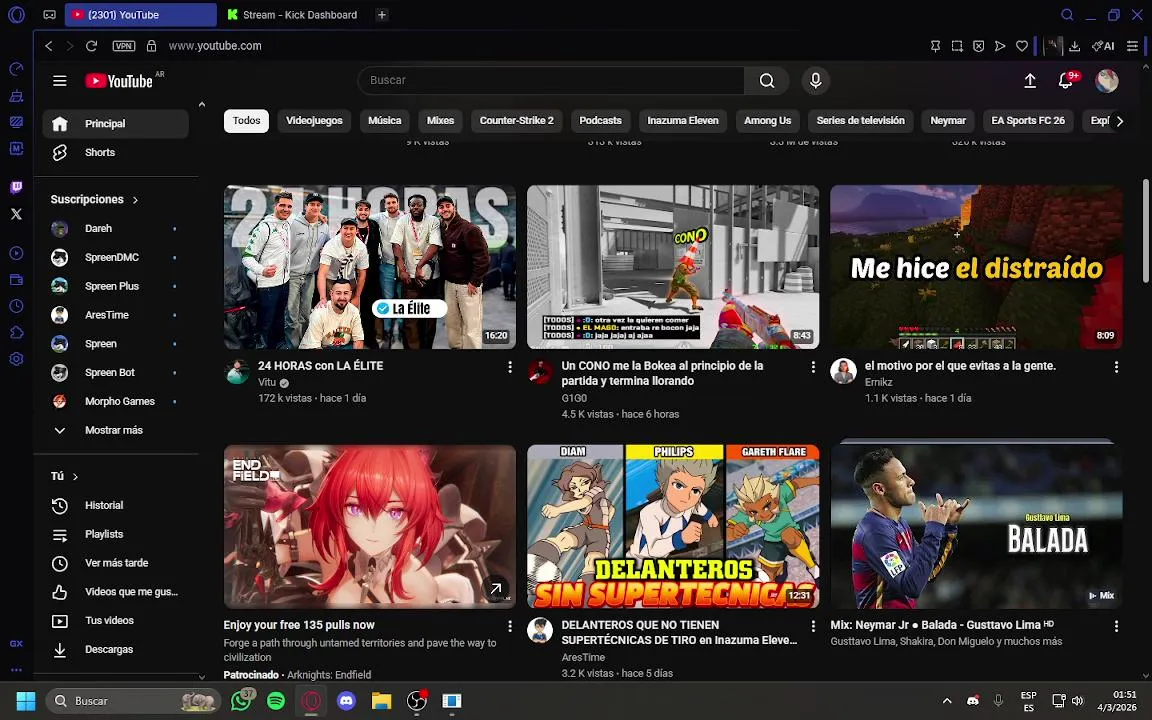Open the Opera tab search icon
This screenshot has width=1152, height=720.
tap(1067, 15)
